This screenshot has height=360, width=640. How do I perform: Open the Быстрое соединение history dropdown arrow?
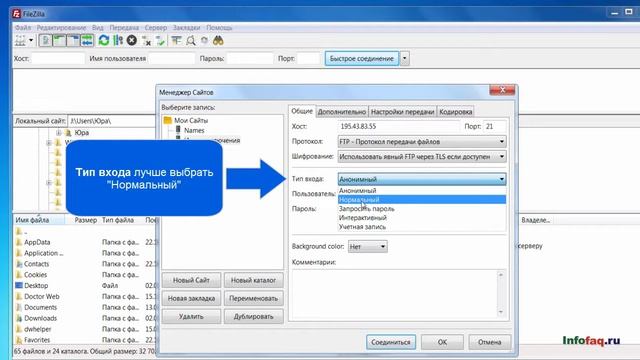pyautogui.click(x=404, y=58)
